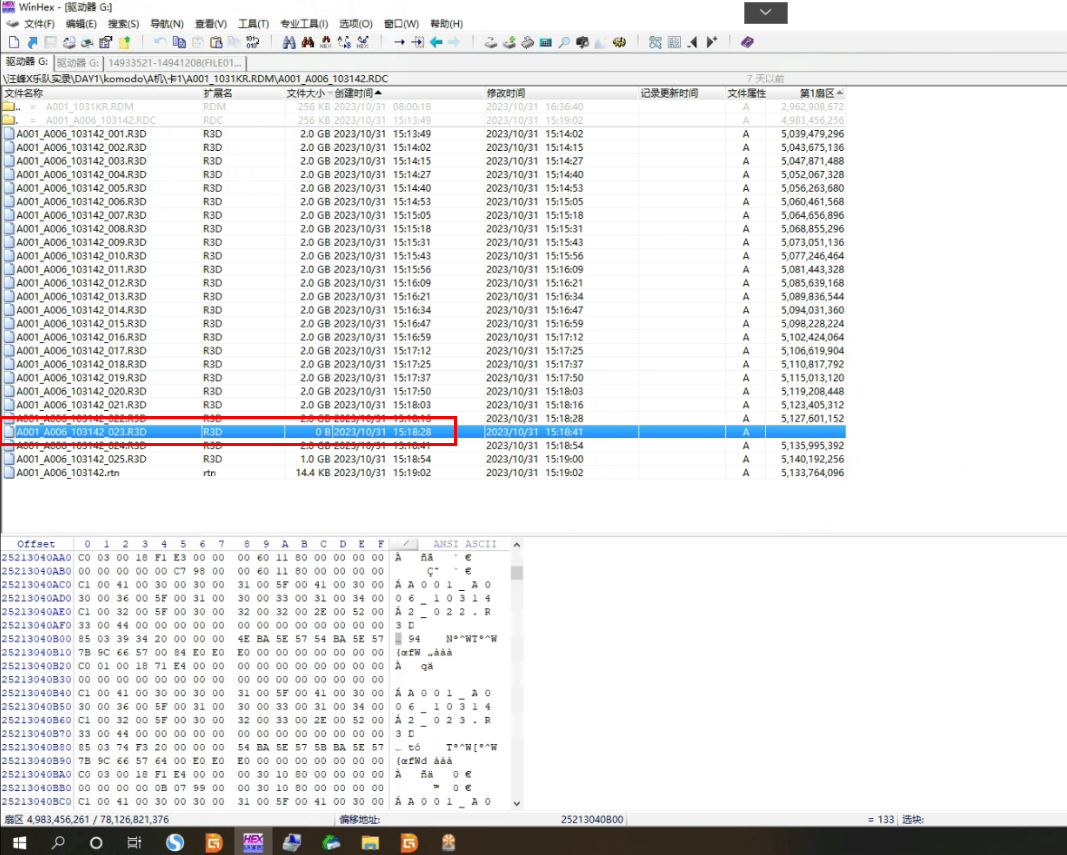
Task: Click the magnifier Analyze icon
Action: (x=564, y=42)
